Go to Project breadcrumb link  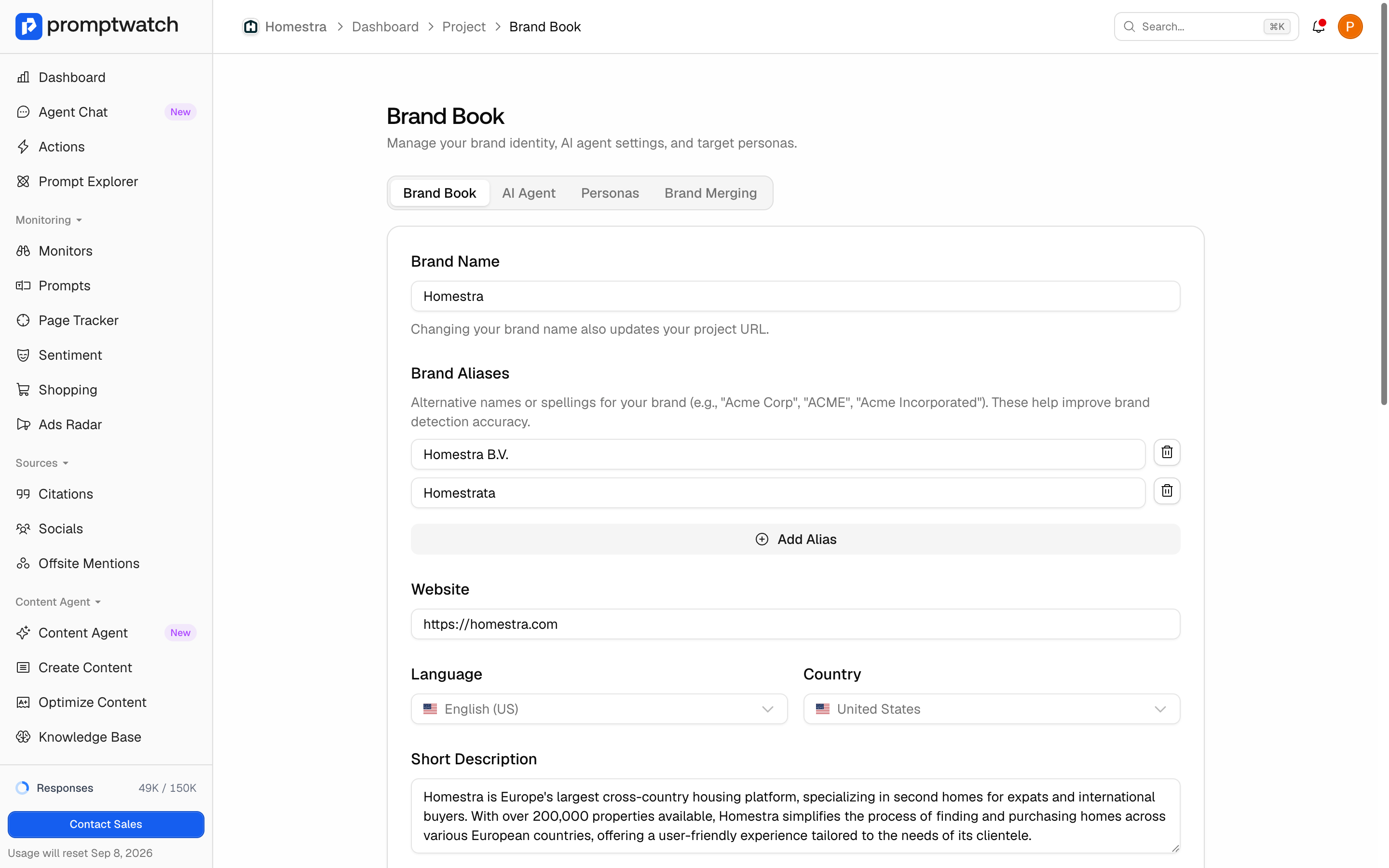[464, 27]
